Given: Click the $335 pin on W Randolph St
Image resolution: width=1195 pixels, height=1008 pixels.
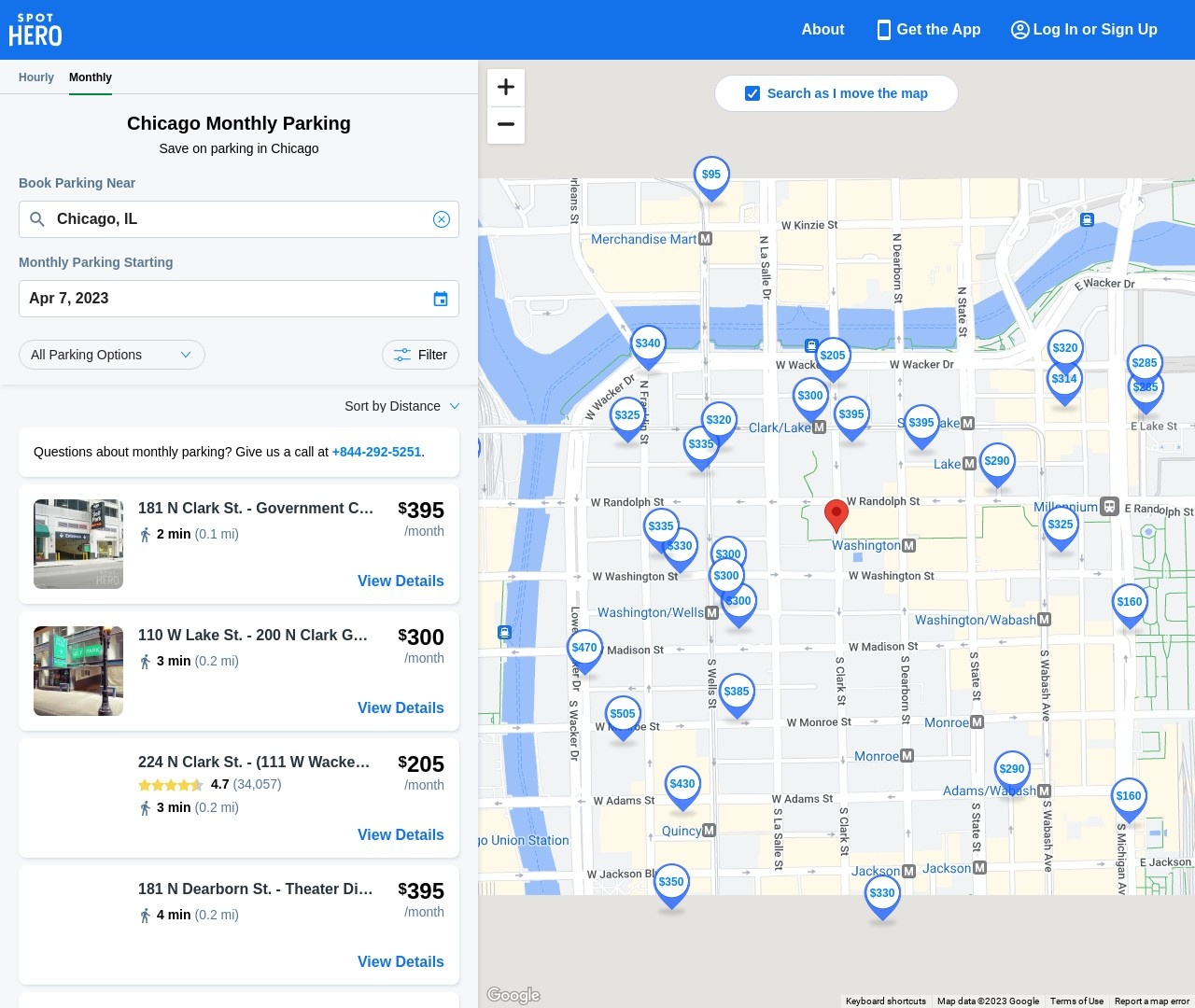Looking at the screenshot, I should tap(661, 528).
